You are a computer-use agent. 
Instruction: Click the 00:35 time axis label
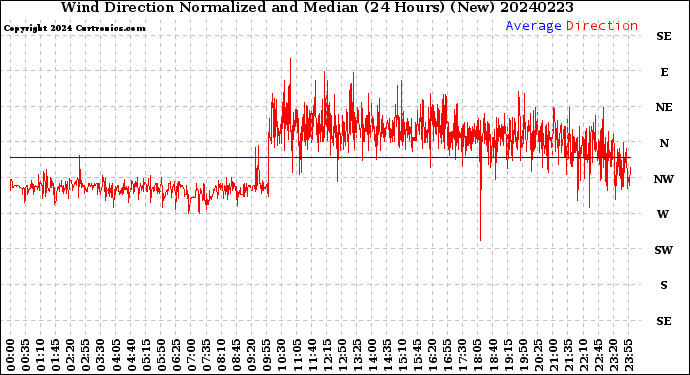pos(26,355)
